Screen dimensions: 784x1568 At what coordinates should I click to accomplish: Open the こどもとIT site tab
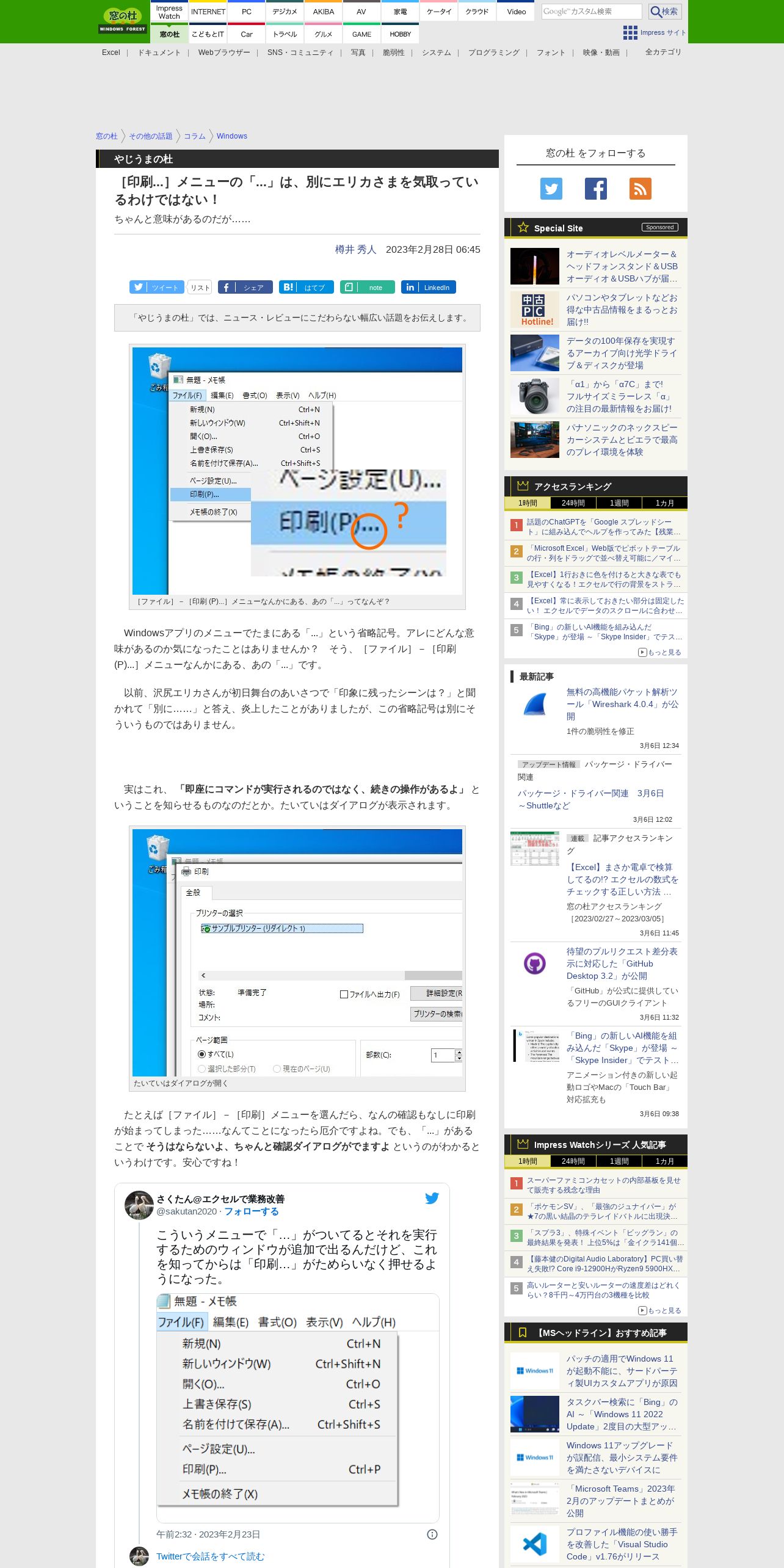point(208,34)
